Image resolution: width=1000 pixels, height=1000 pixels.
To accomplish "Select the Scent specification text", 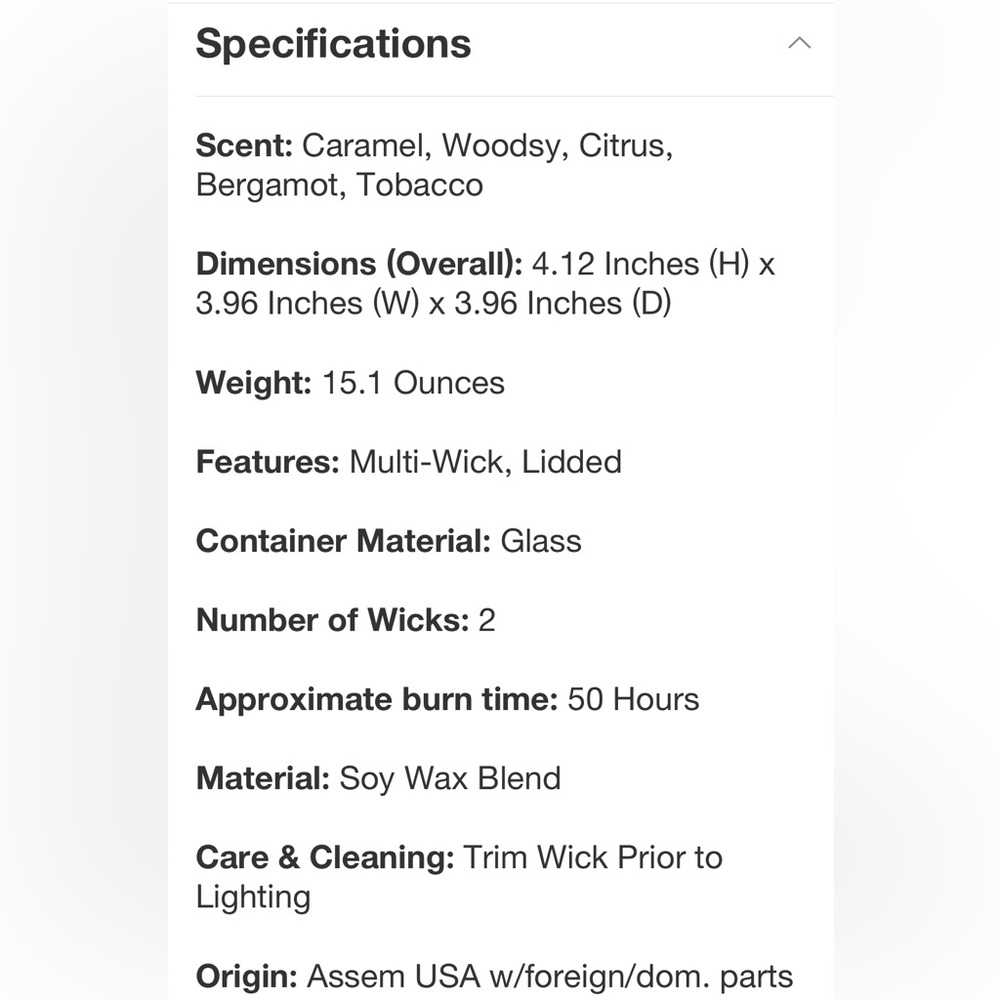I will coord(434,165).
